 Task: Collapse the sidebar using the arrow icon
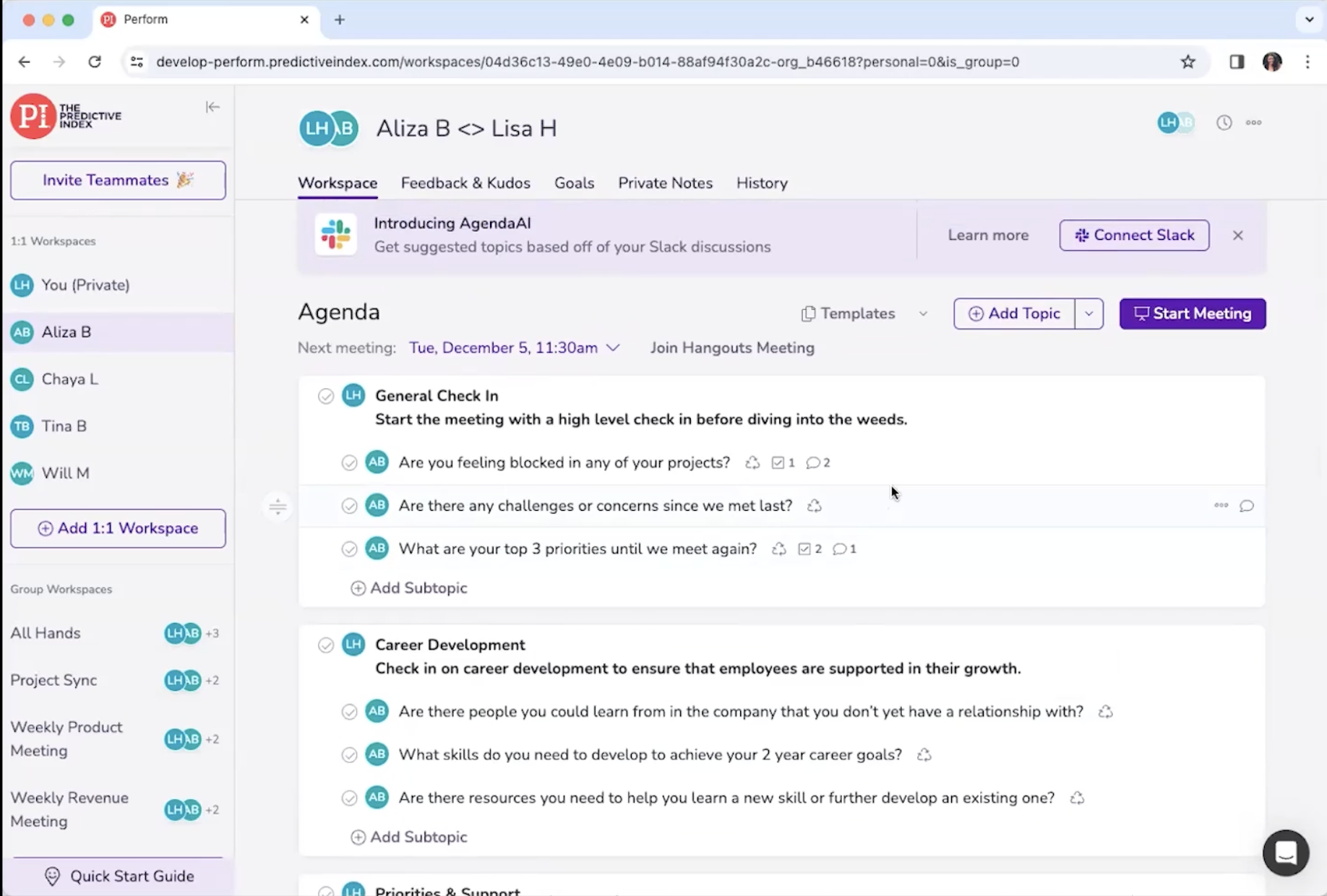[x=212, y=107]
